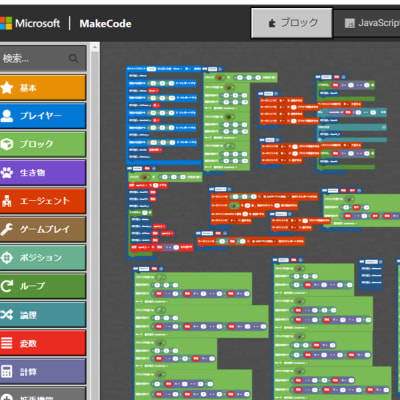Viewport: 400px width, 400px height.
Task: Click the calculator icon on 計算
Action: click(7, 371)
